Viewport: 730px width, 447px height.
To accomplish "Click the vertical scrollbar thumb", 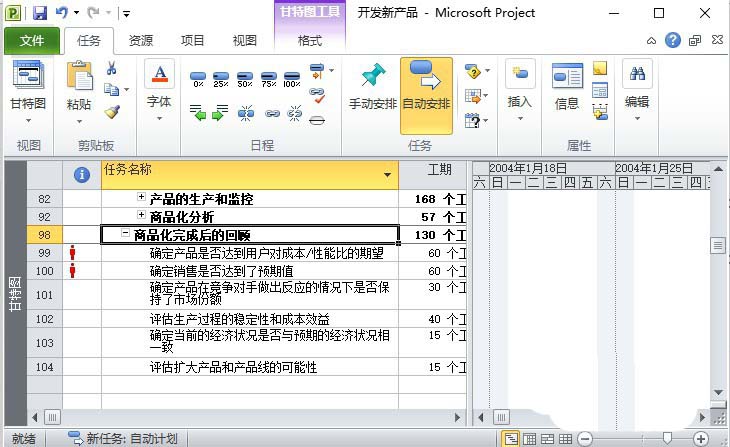I will click(717, 245).
